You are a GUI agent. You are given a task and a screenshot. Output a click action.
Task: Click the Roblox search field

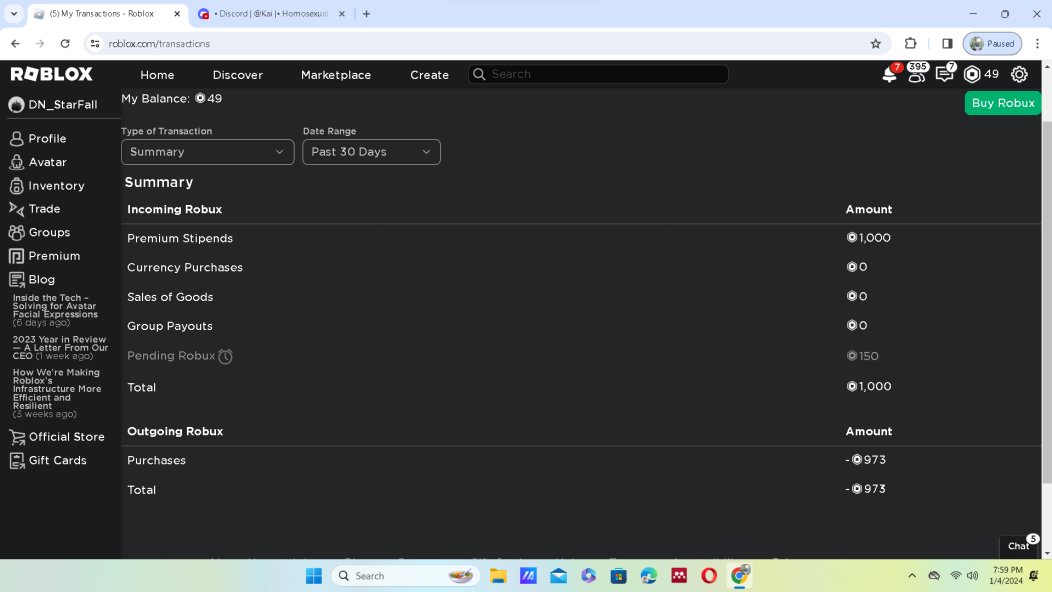coord(598,75)
